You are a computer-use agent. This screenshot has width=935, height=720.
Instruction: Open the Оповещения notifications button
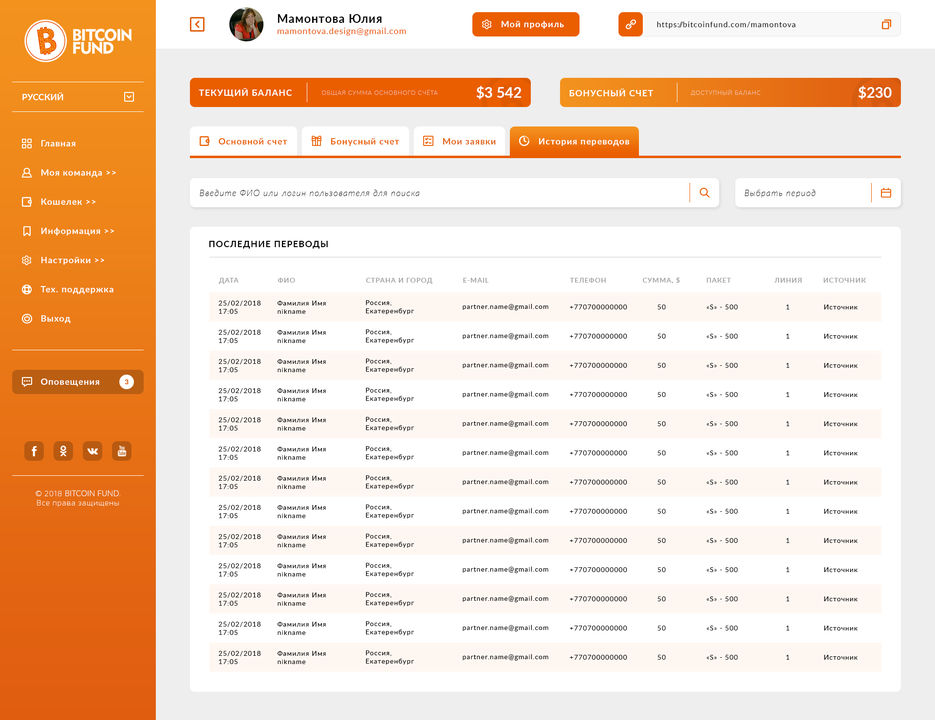click(x=78, y=382)
